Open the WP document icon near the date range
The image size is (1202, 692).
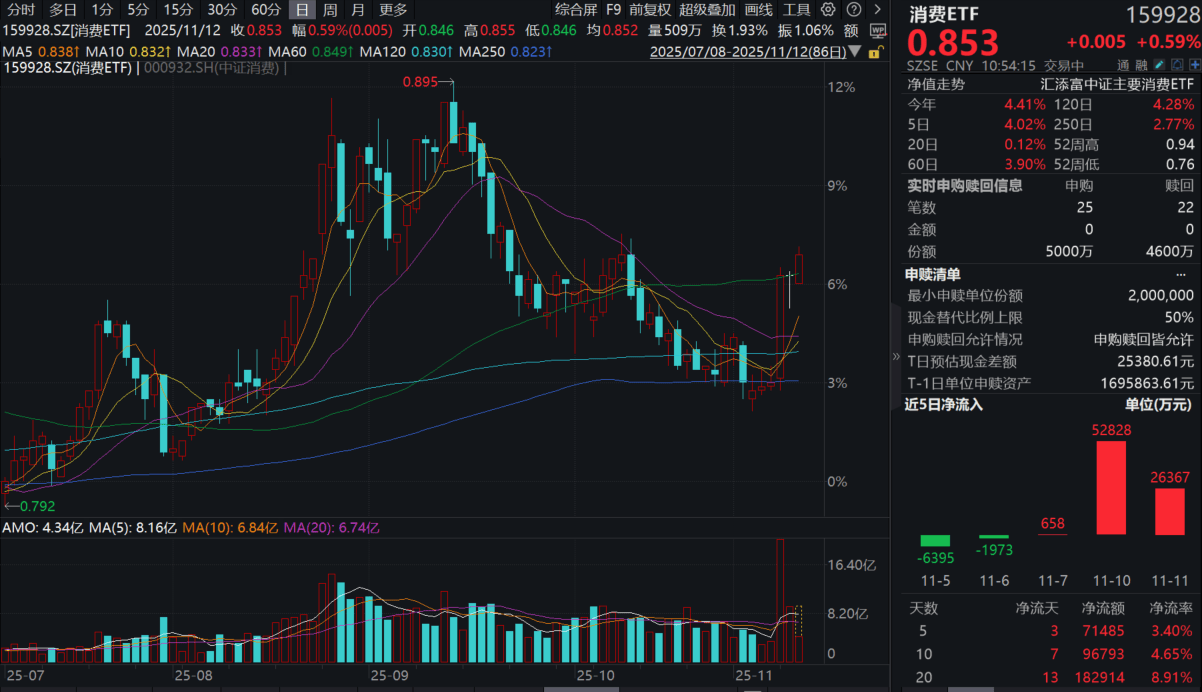(879, 28)
